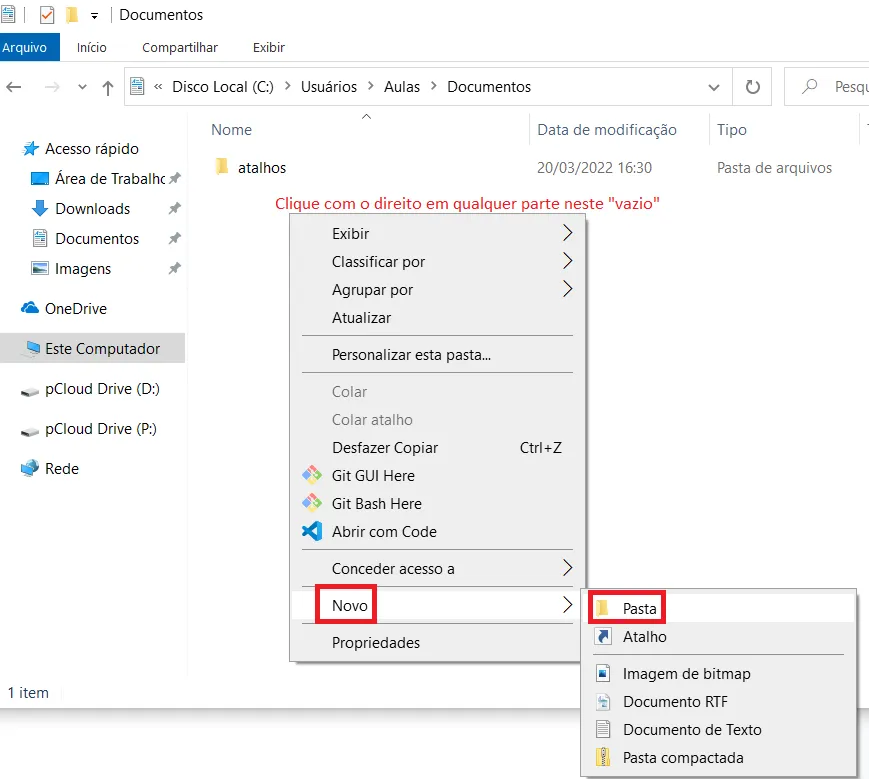The height and width of the screenshot is (779, 869).
Task: Expand the chevron after Aulas breadcrumb
Action: pos(434,86)
